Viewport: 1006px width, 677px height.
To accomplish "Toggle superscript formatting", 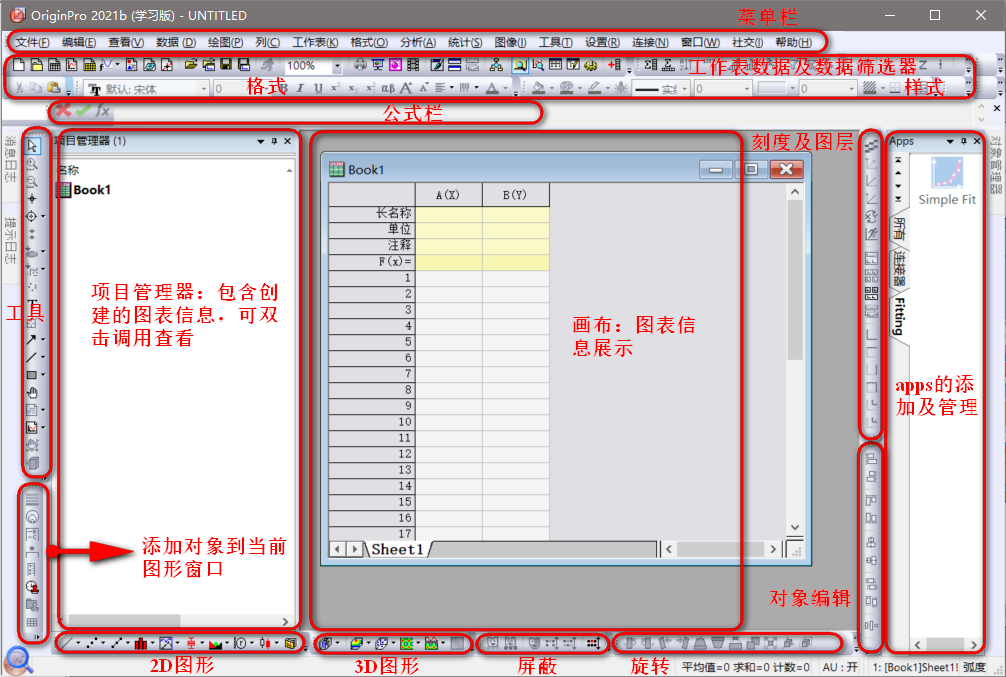I will coord(336,88).
